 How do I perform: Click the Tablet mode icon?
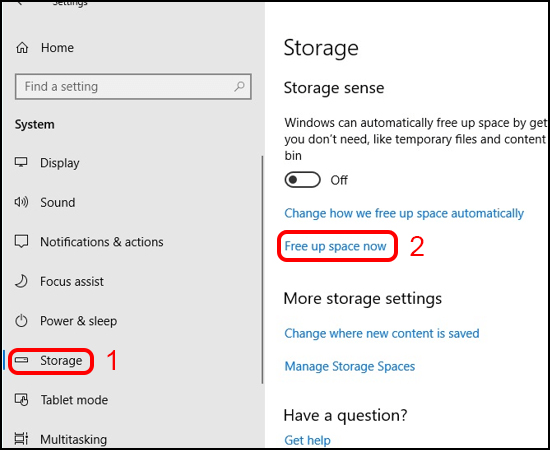(21, 400)
